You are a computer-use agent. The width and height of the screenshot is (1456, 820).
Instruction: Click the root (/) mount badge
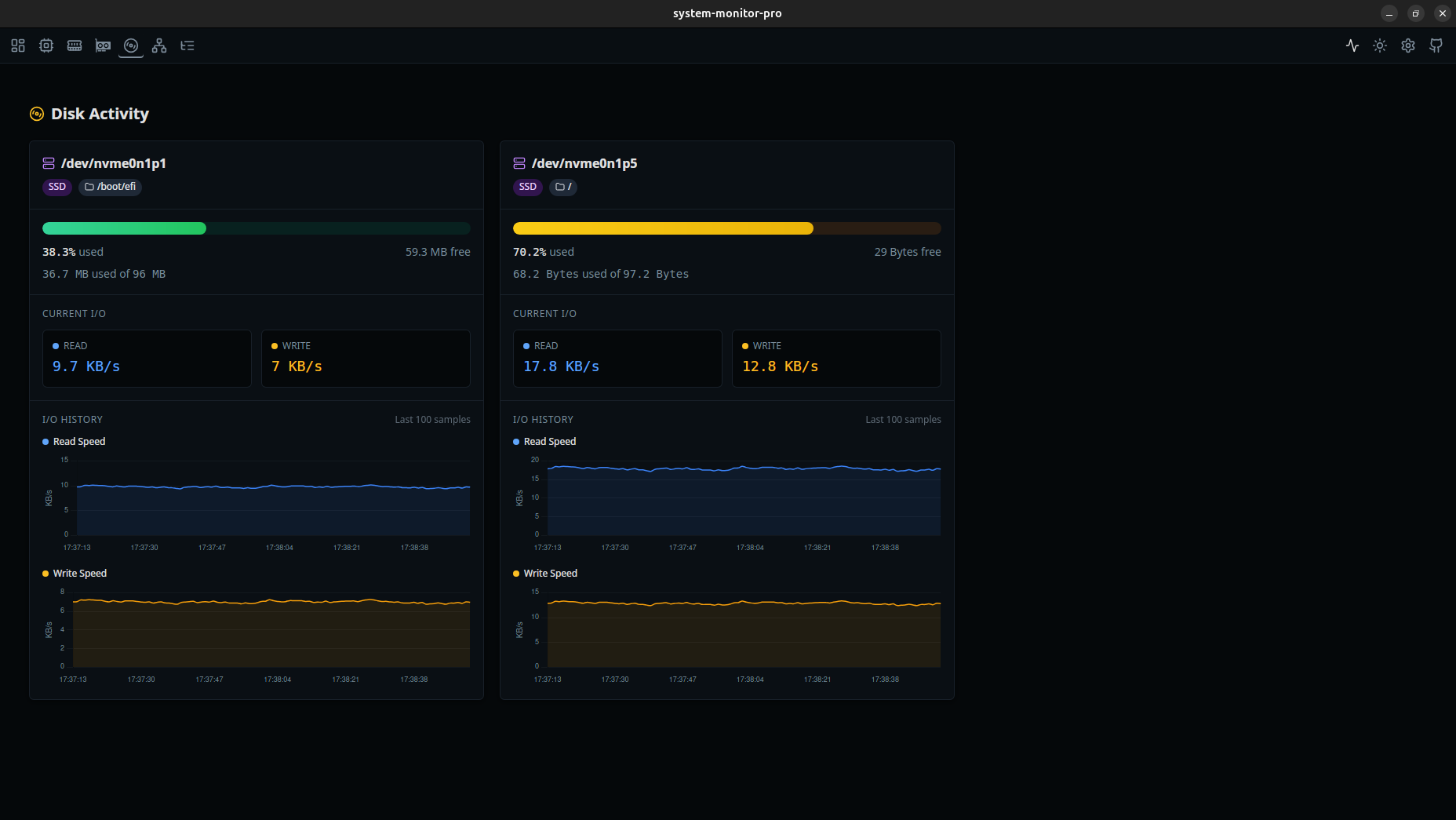click(562, 187)
